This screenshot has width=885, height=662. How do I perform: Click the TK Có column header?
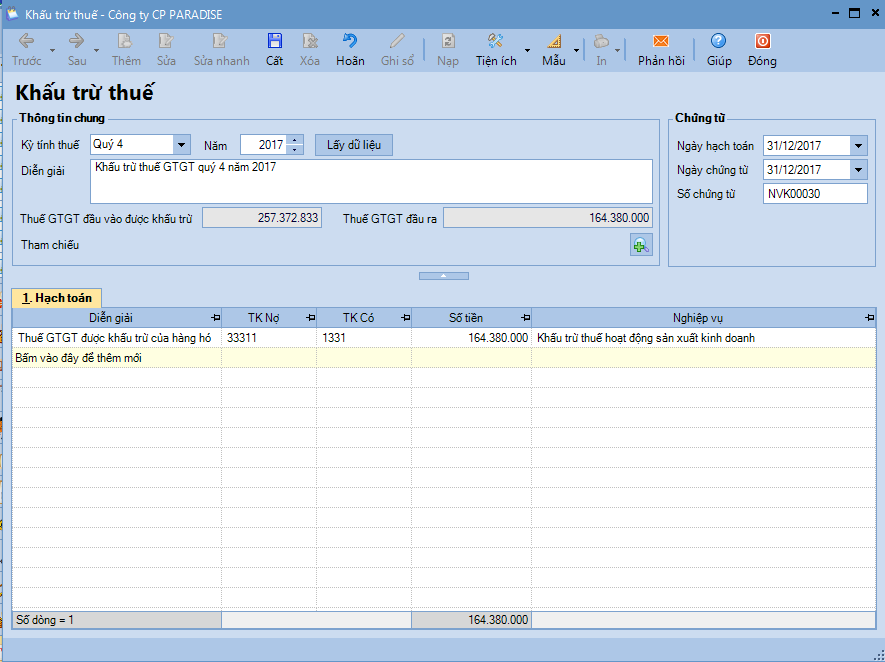358,318
